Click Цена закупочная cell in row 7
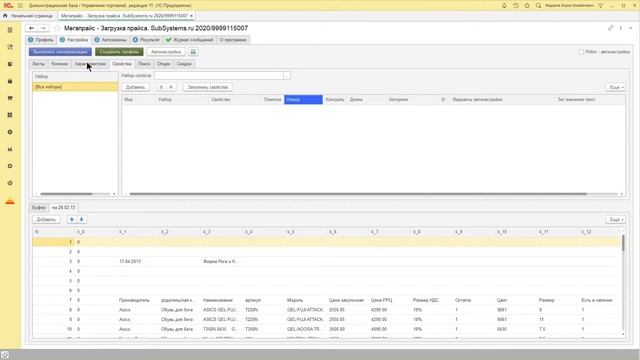 346,300
